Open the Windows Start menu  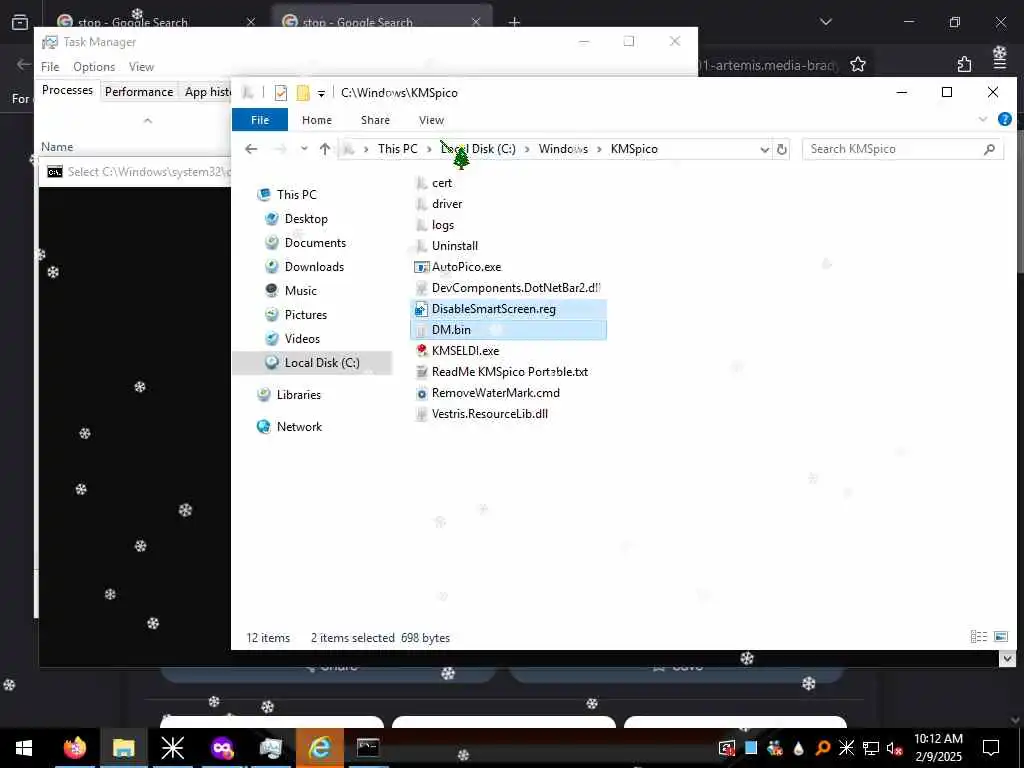[24, 748]
